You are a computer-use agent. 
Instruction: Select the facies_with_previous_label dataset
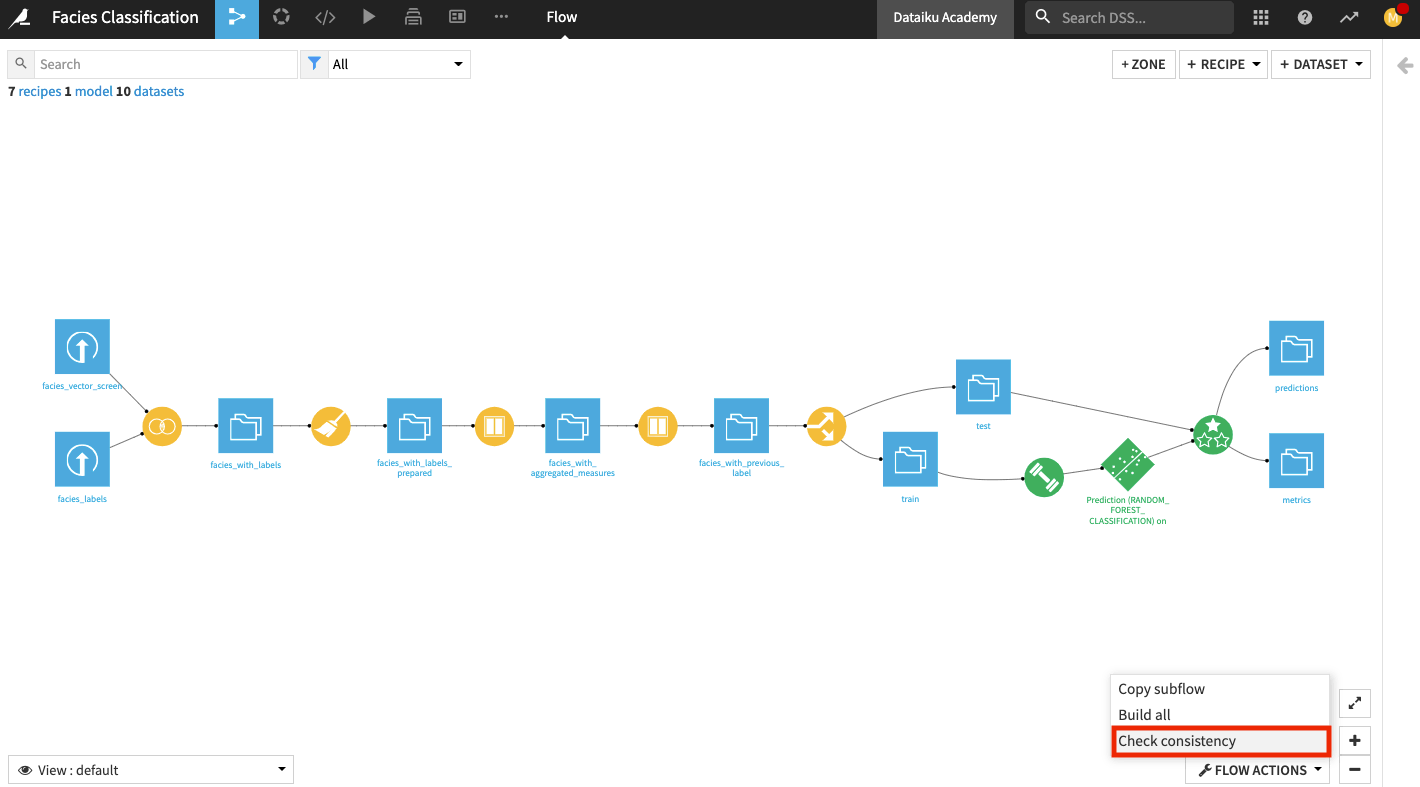741,426
